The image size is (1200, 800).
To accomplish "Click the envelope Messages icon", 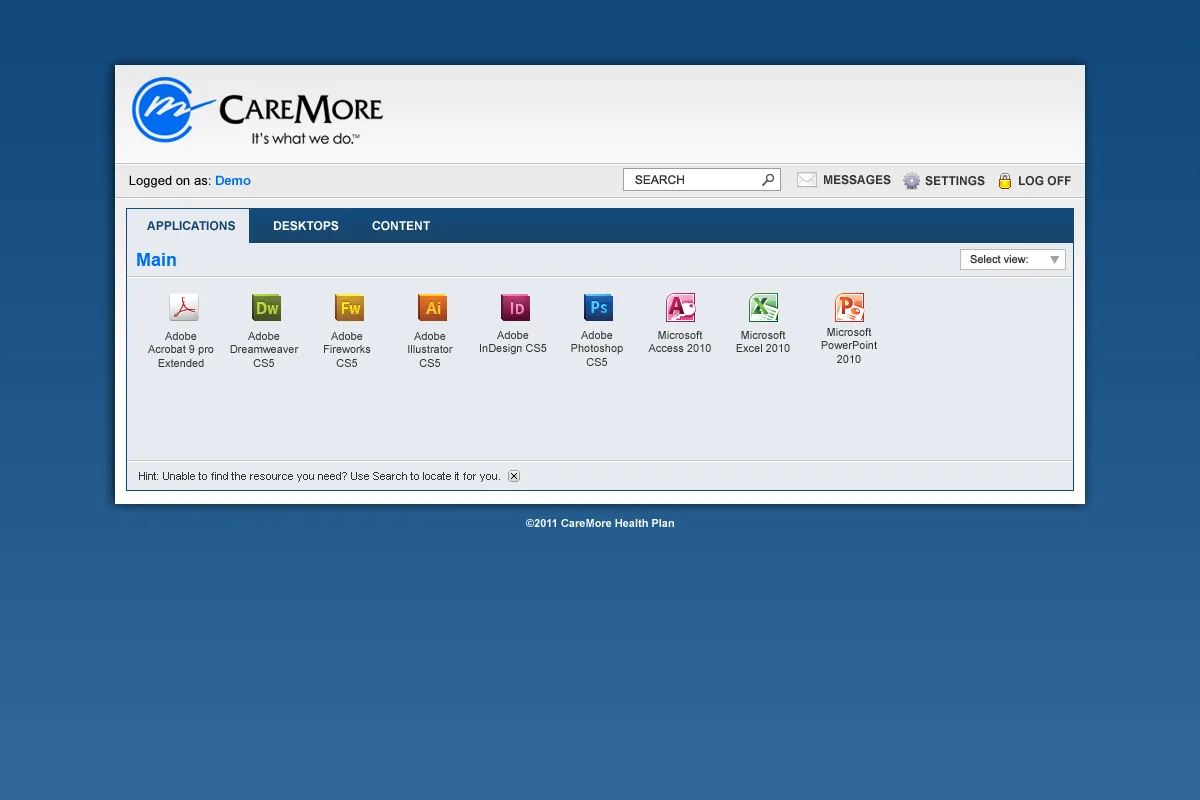I will (x=807, y=180).
